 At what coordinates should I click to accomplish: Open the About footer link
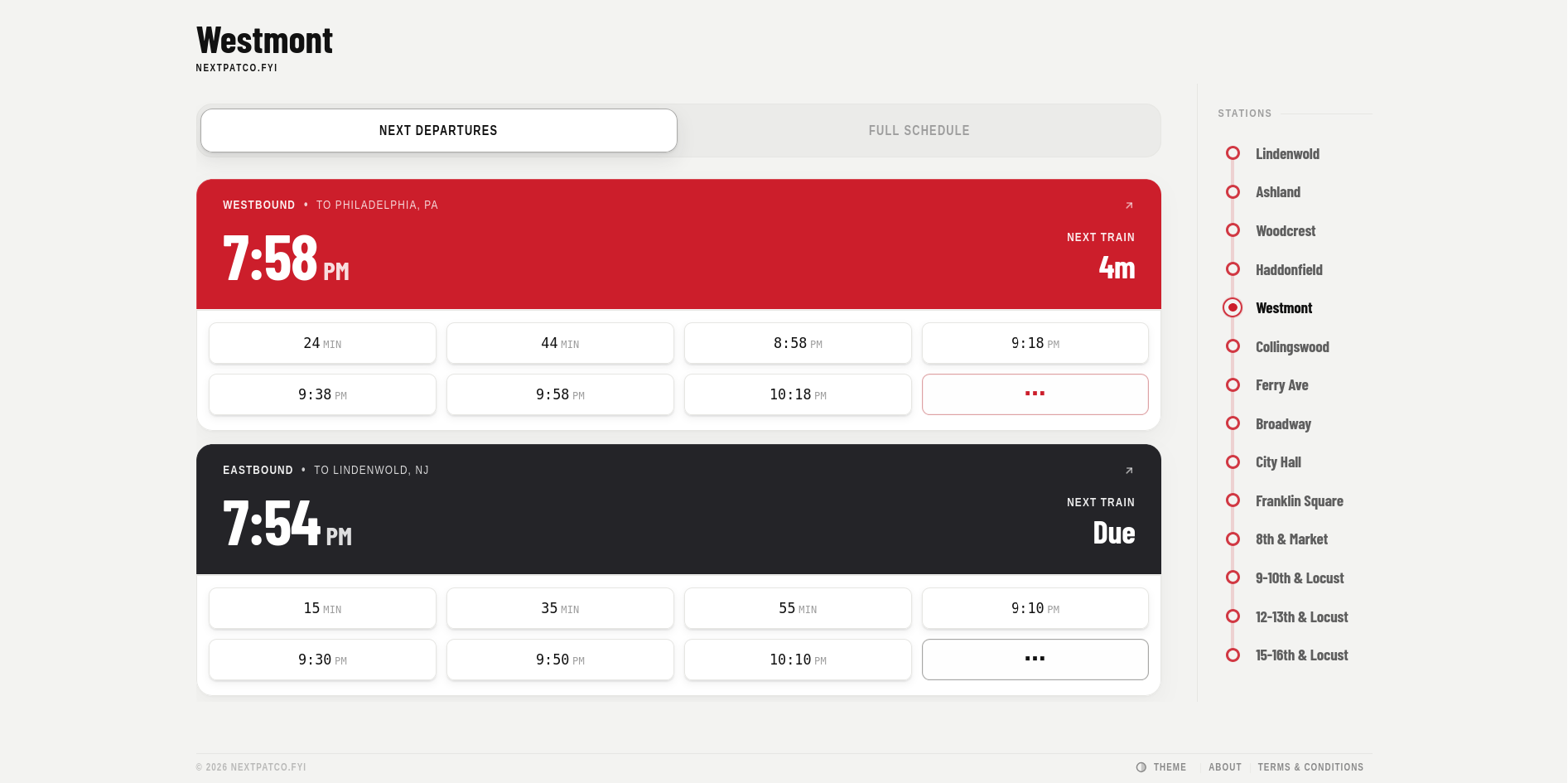pos(1225,767)
